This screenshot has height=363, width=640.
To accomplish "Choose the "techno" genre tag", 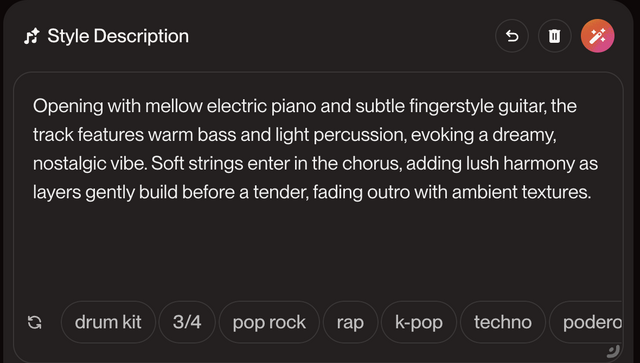I will (503, 322).
